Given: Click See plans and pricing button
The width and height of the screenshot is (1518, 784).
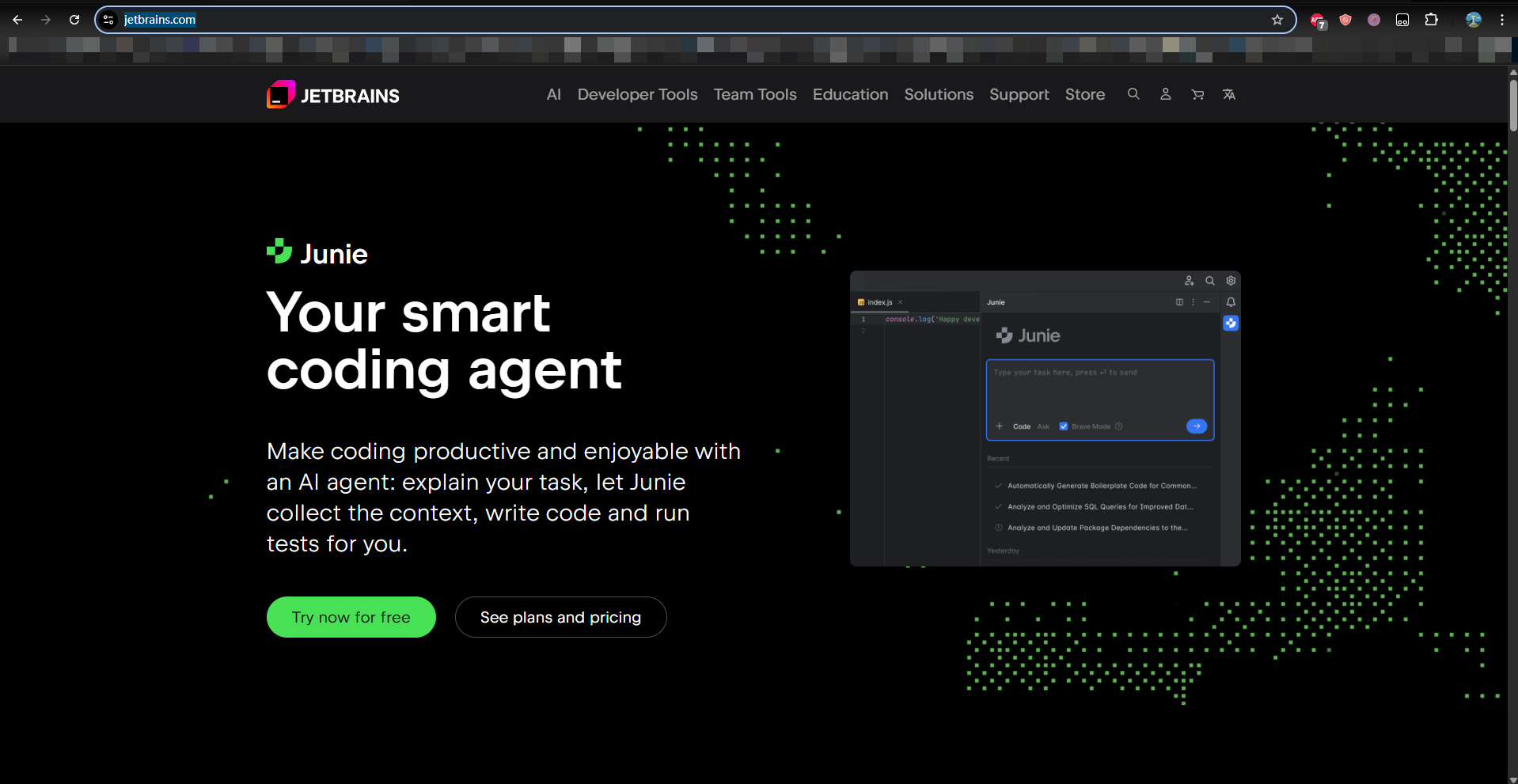Looking at the screenshot, I should (x=561, y=617).
